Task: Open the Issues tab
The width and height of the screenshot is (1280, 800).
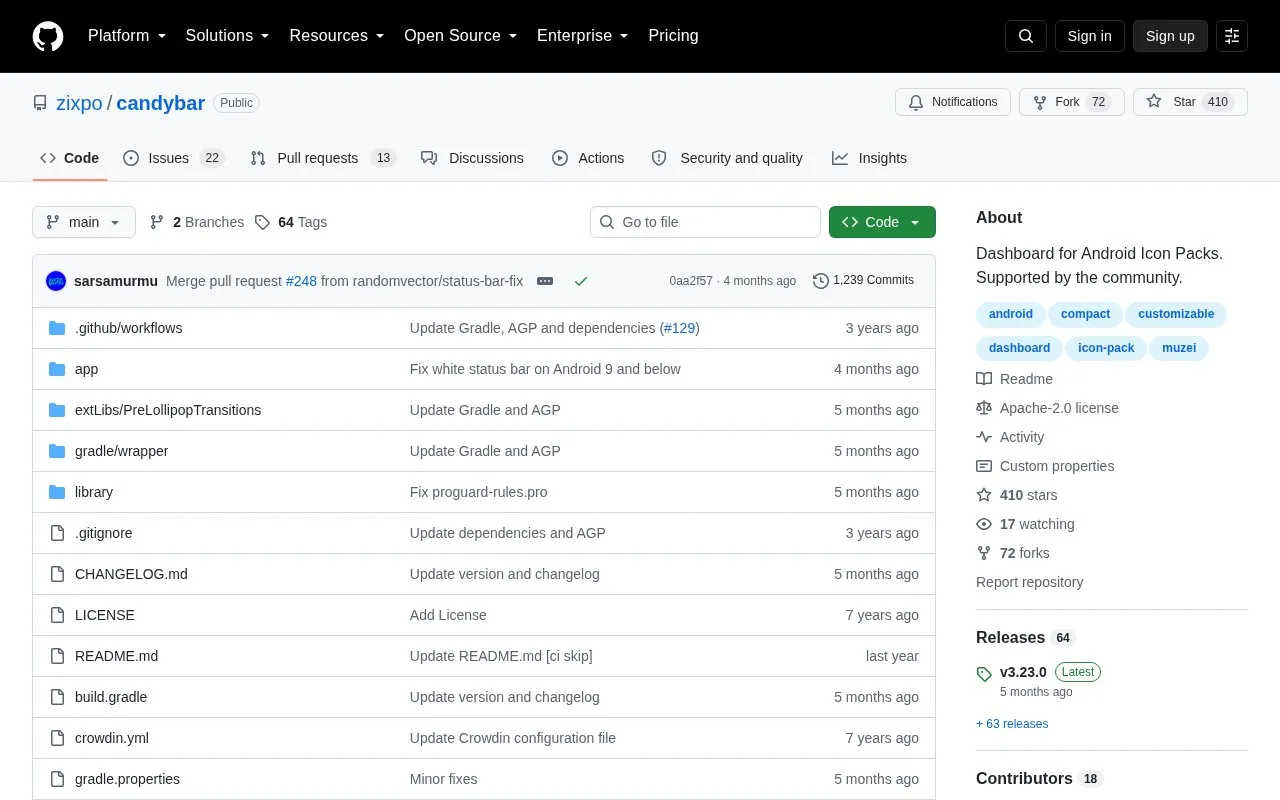Action: tap(174, 158)
